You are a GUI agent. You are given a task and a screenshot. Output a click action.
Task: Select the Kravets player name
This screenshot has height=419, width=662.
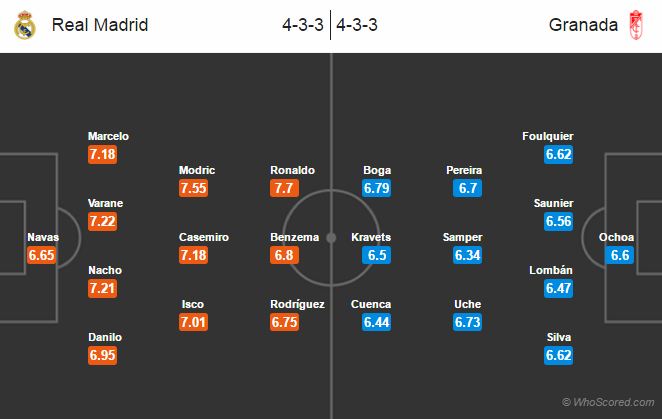pos(371,237)
